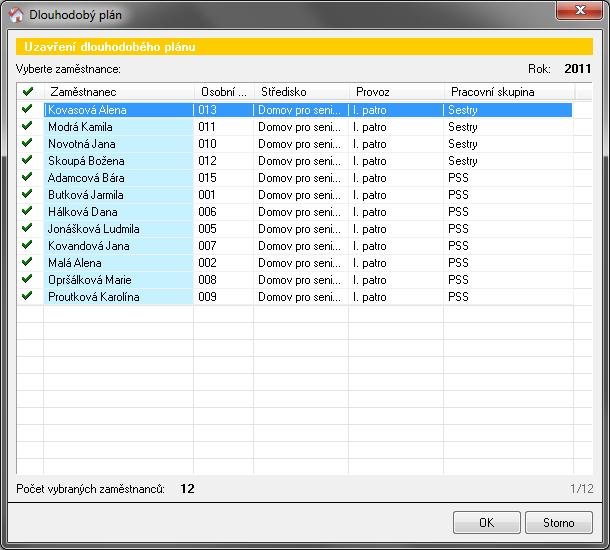The height and width of the screenshot is (550, 610).
Task: Select the name Skoupá Božena
Action: coord(86,161)
